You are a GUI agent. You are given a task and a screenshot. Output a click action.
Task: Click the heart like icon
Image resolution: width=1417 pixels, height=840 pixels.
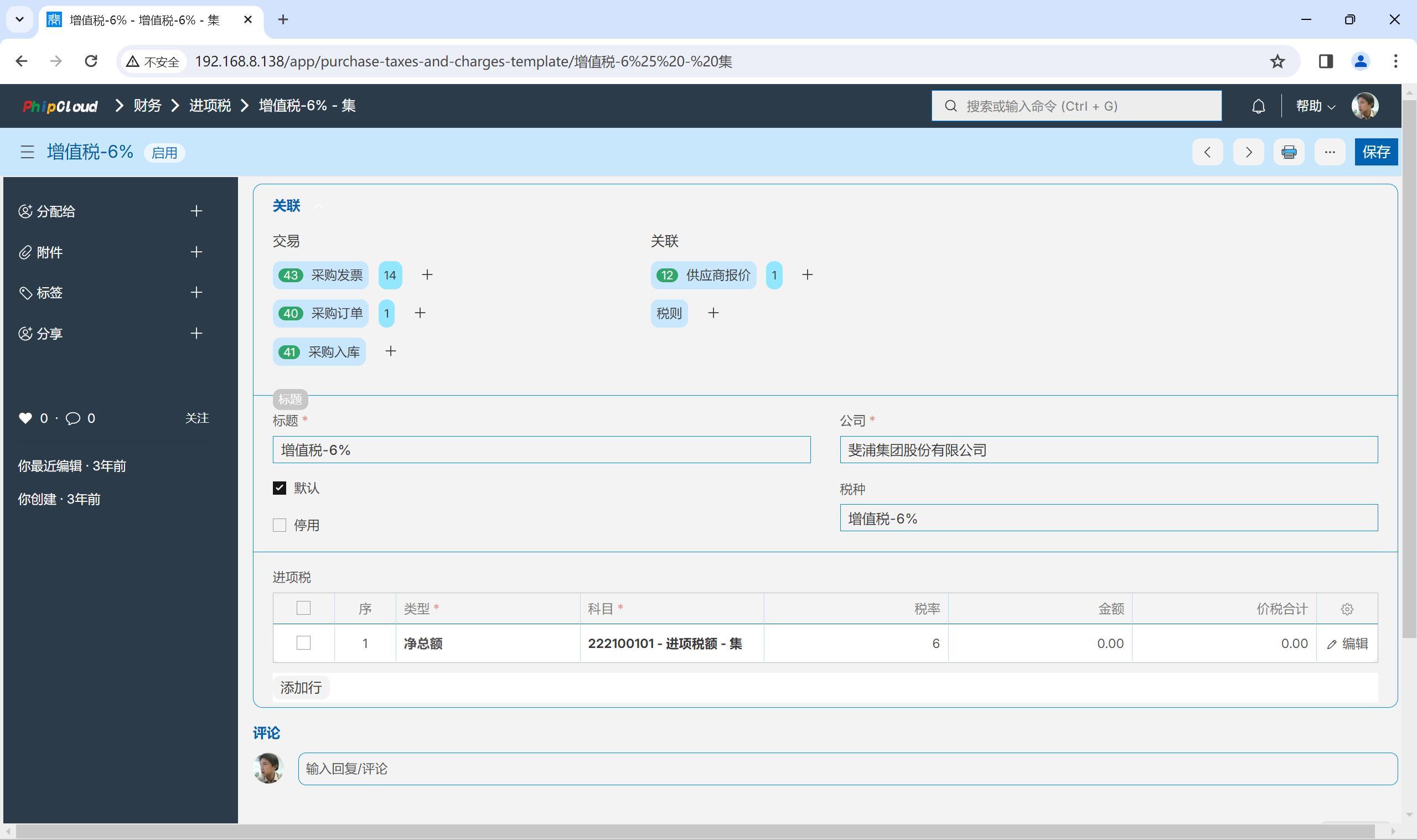pos(25,418)
